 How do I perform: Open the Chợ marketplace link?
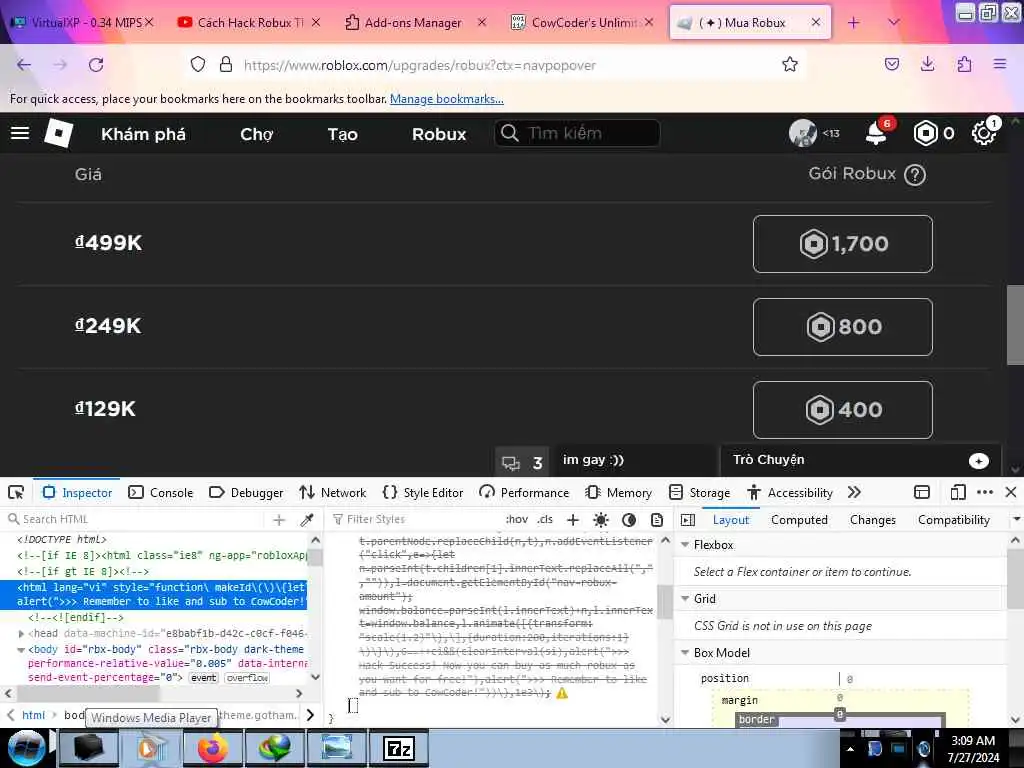tap(257, 134)
